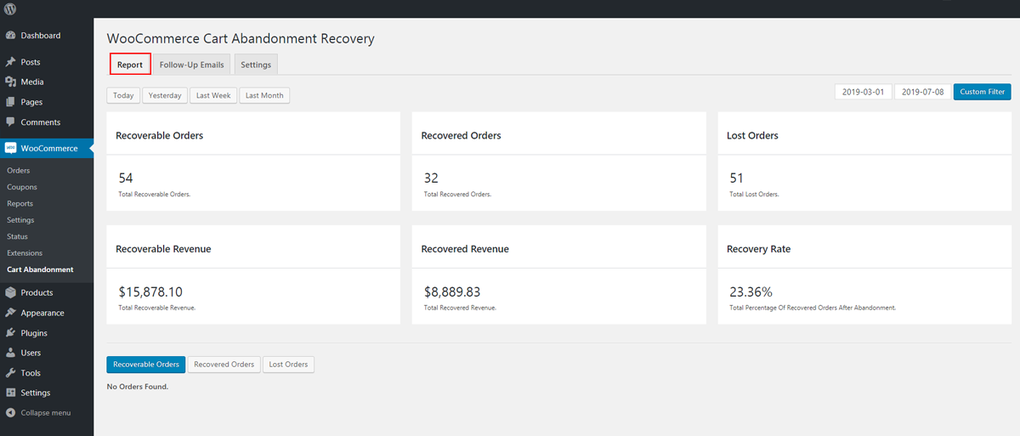Open Media library icon
The image size is (1020, 436).
point(10,82)
